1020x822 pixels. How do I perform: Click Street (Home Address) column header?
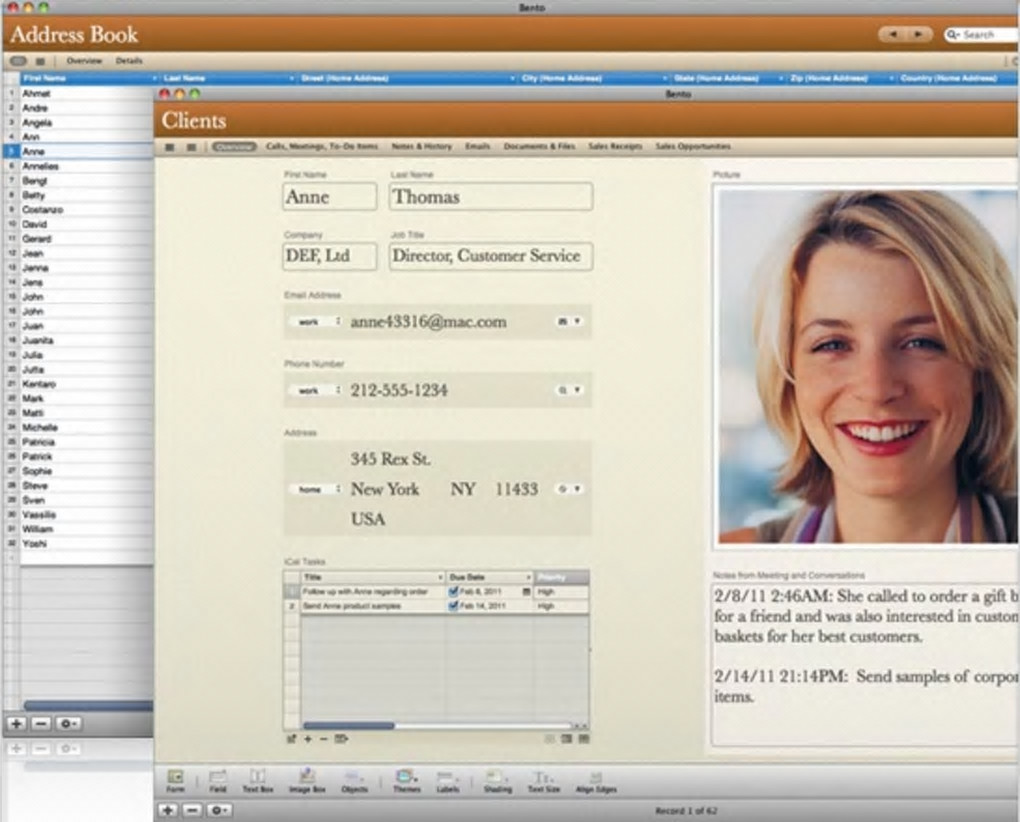(x=407, y=79)
